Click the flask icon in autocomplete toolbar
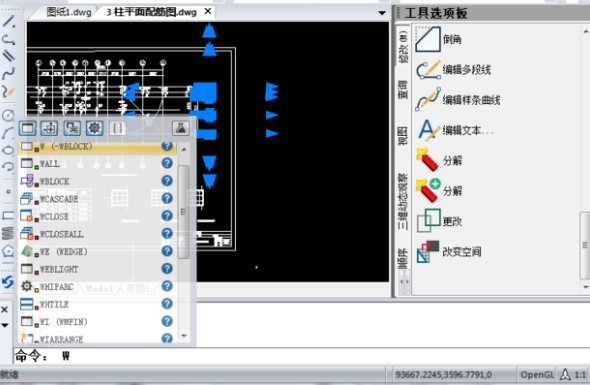590x385 pixels. pos(181,128)
